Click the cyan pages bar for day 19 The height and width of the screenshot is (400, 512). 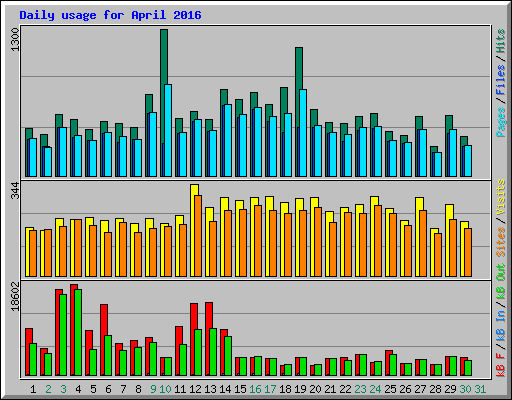click(x=303, y=133)
